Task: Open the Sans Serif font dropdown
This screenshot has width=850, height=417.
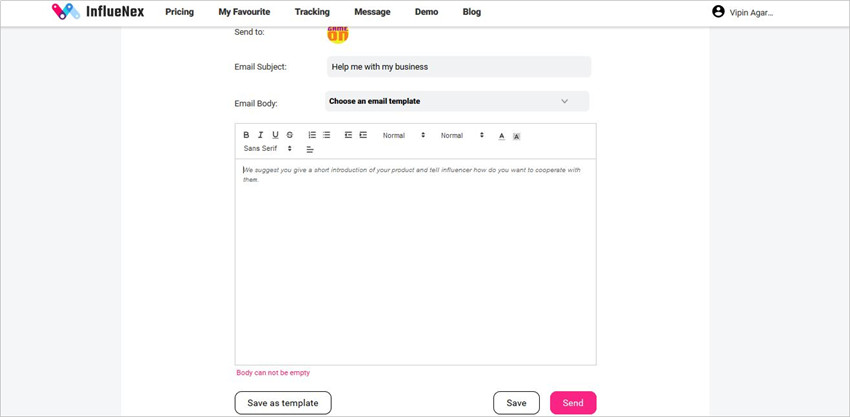Action: [268, 148]
